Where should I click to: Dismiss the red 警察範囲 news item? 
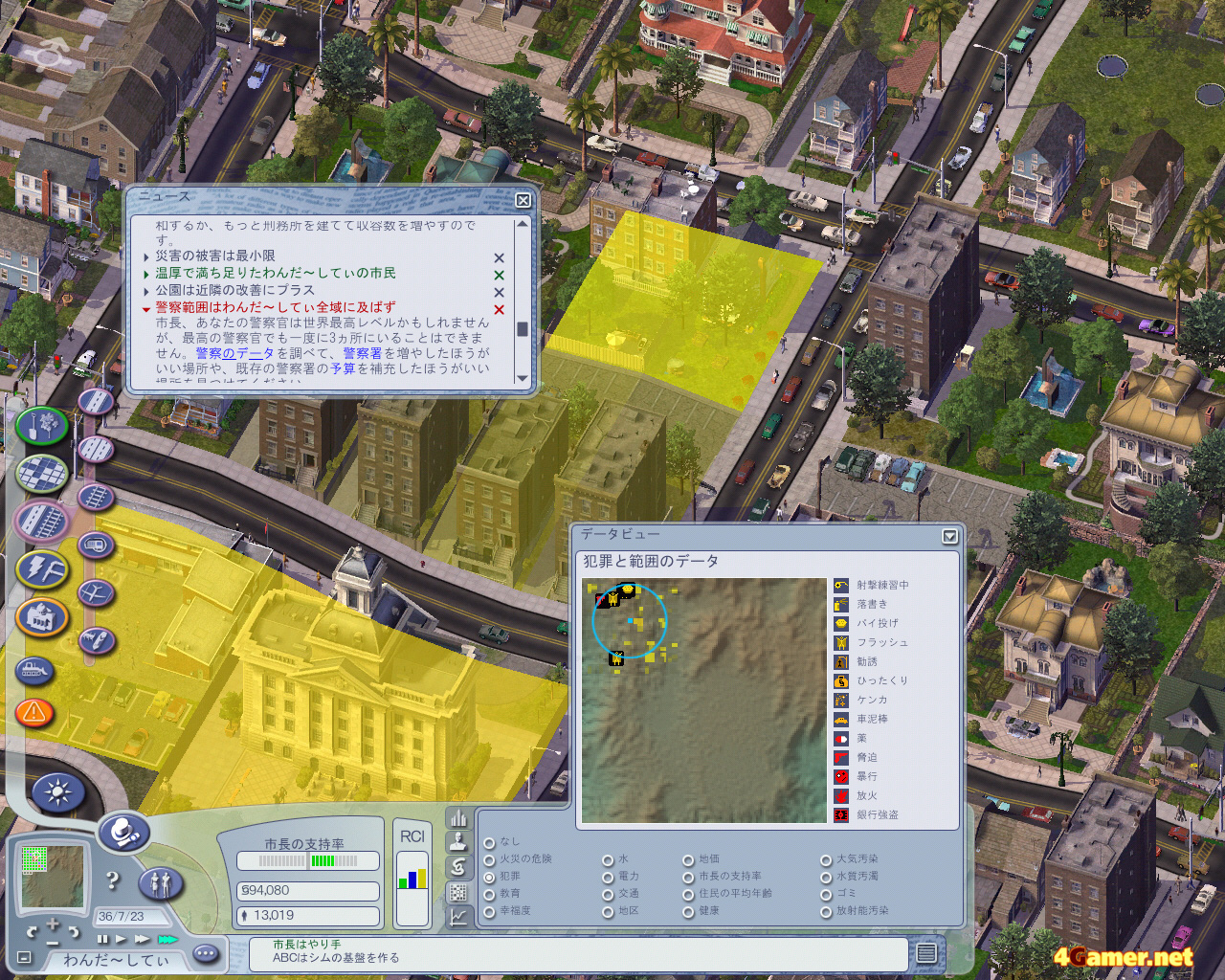[x=499, y=310]
